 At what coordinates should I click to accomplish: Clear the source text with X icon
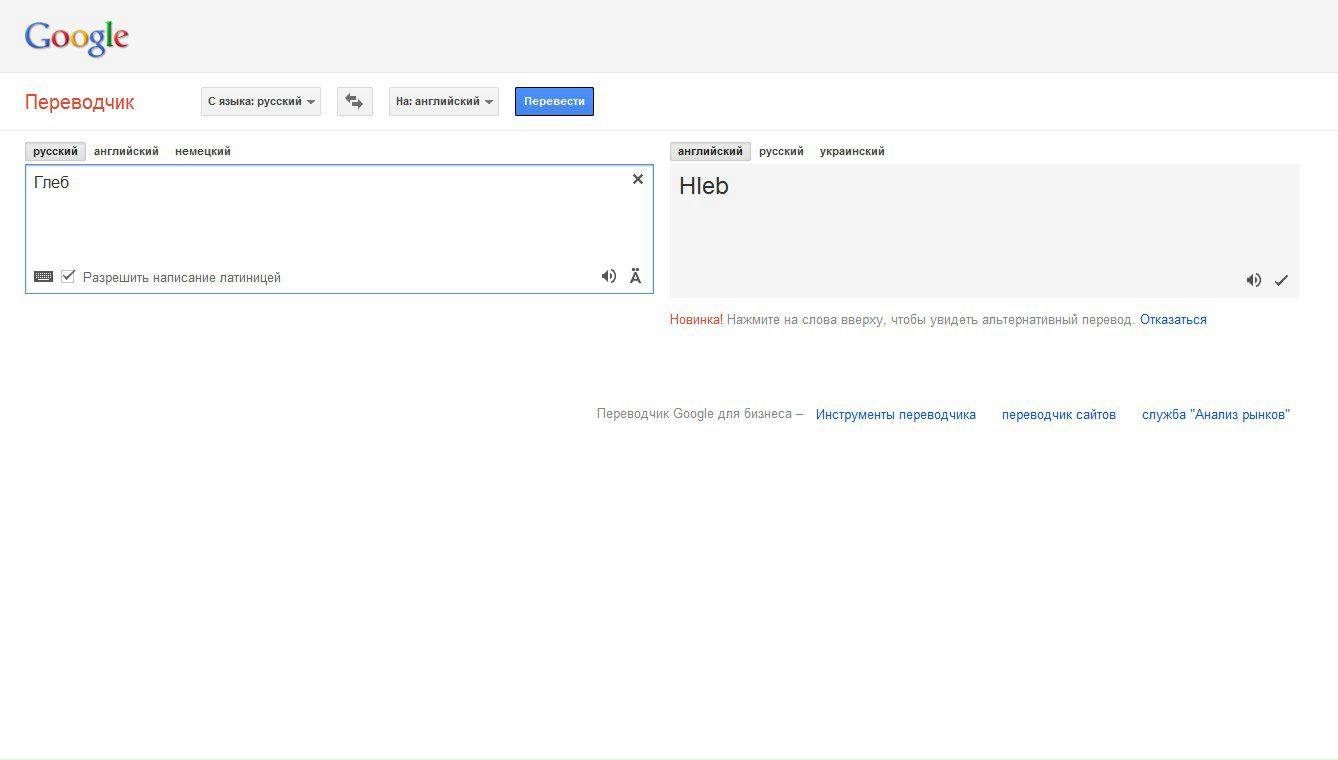point(638,179)
